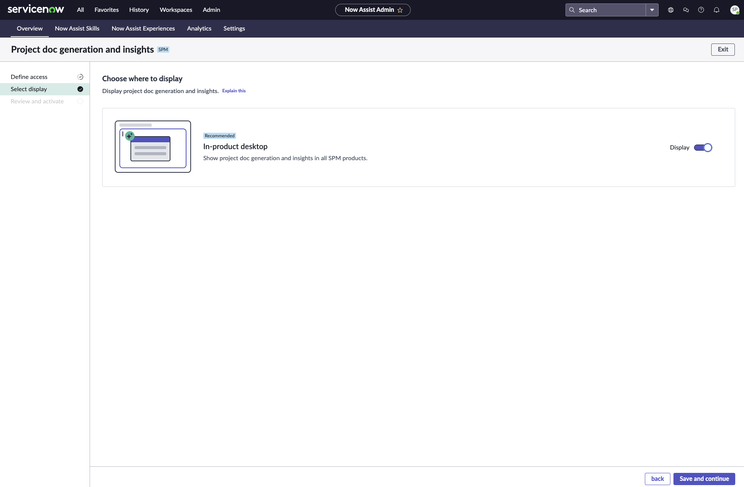Click the Define access status icon
The height and width of the screenshot is (487, 744).
[80, 76]
